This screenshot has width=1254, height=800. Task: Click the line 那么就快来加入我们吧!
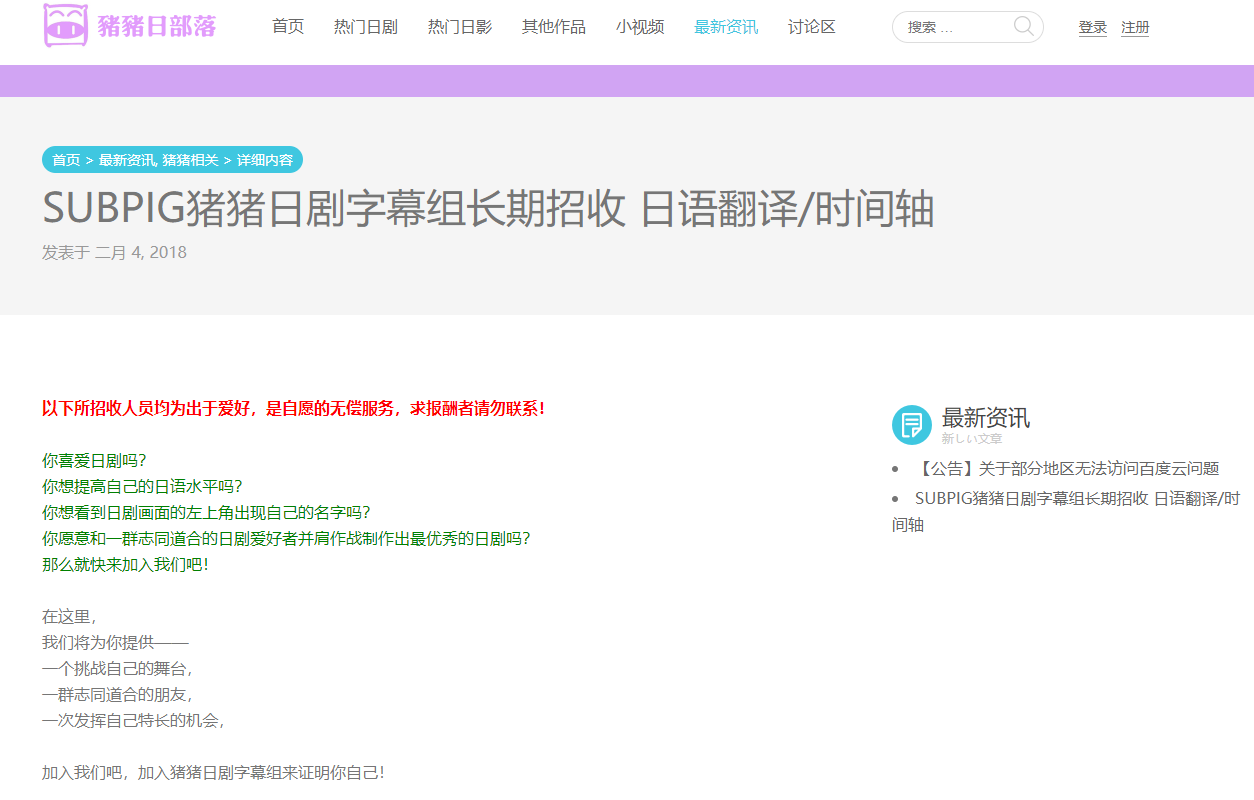pos(126,565)
